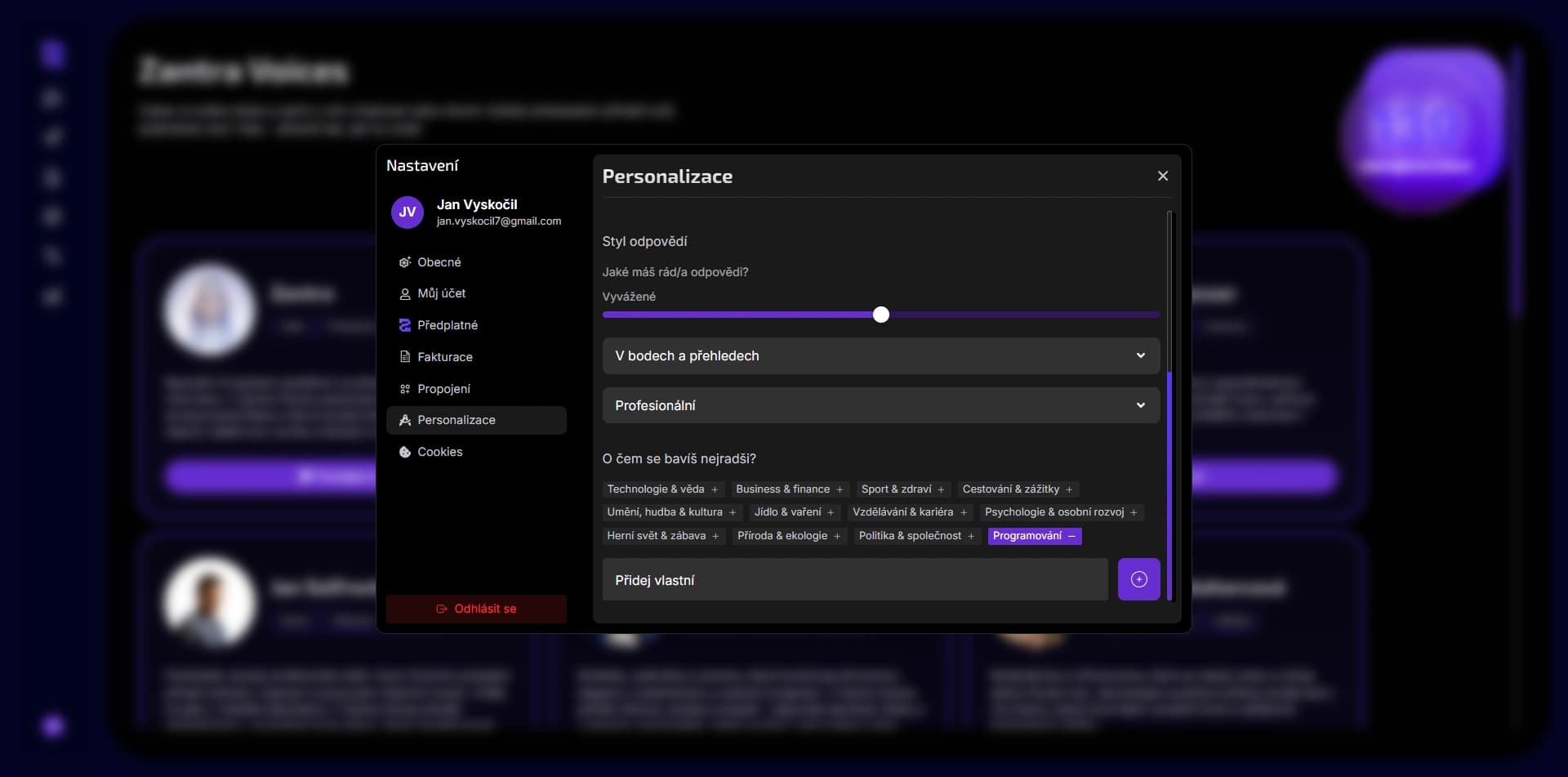
Task: Focus the 'Přidej vlastní' input field
Action: point(854,580)
